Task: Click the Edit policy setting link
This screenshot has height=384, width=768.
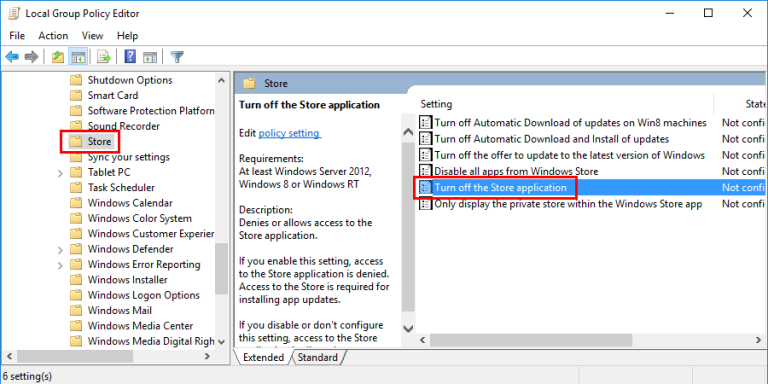Action: click(290, 133)
